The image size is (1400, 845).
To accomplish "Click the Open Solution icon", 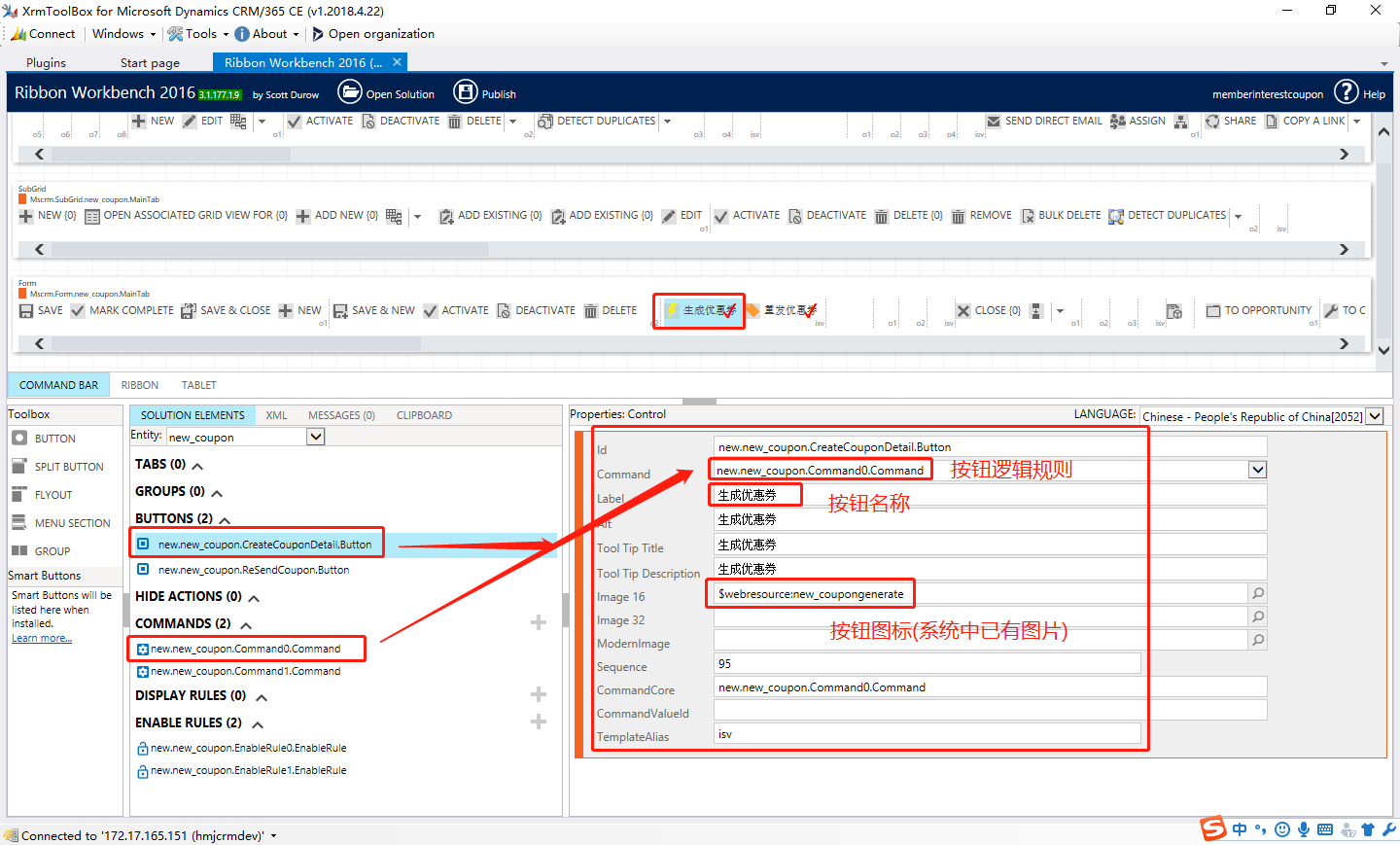I will pos(349,91).
